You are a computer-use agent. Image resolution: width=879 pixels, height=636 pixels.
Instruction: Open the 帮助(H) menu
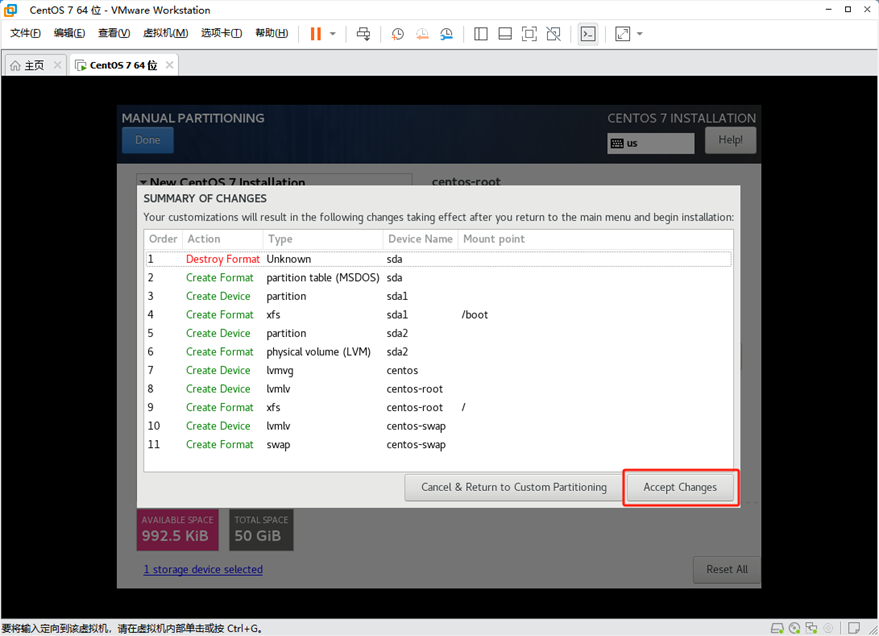coord(272,33)
